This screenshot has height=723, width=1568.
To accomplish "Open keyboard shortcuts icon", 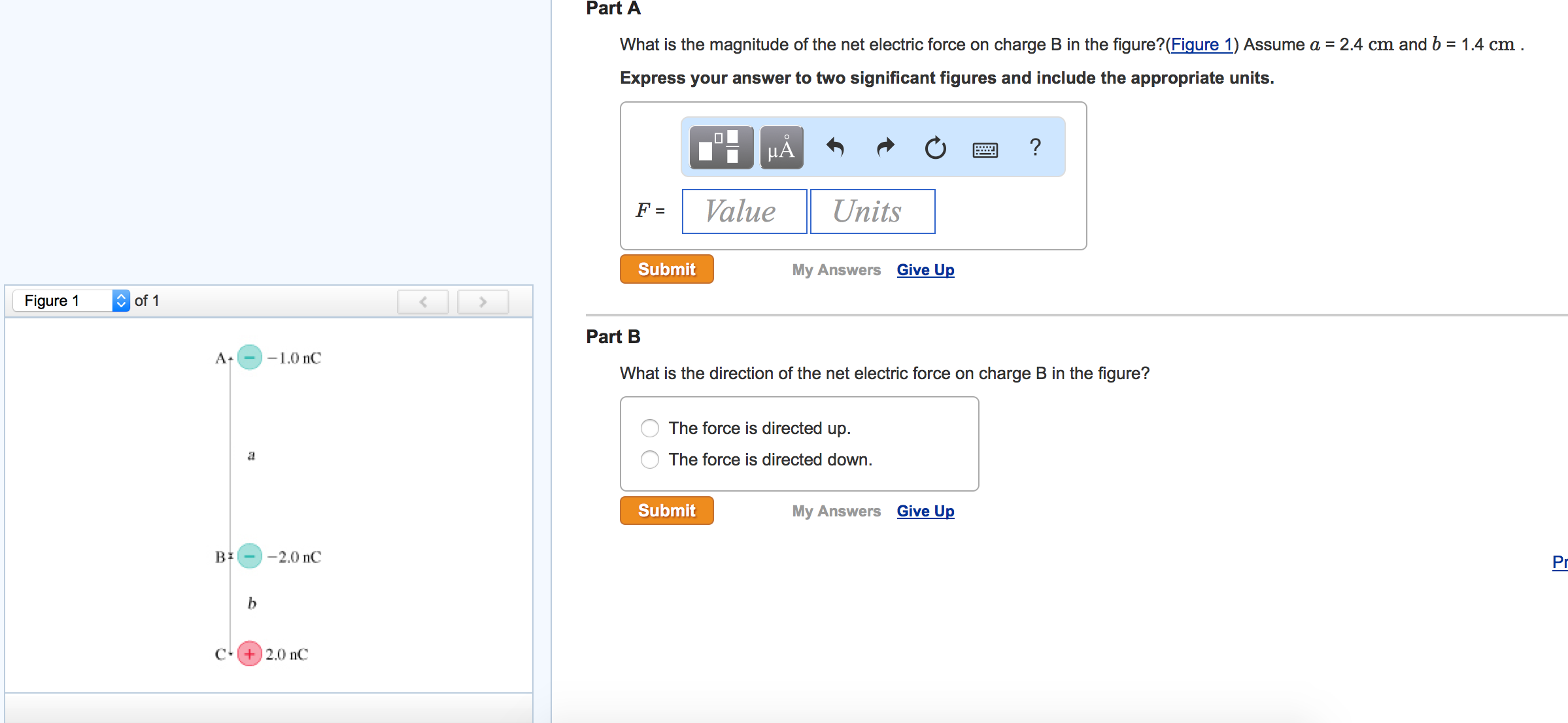I will coord(985,150).
